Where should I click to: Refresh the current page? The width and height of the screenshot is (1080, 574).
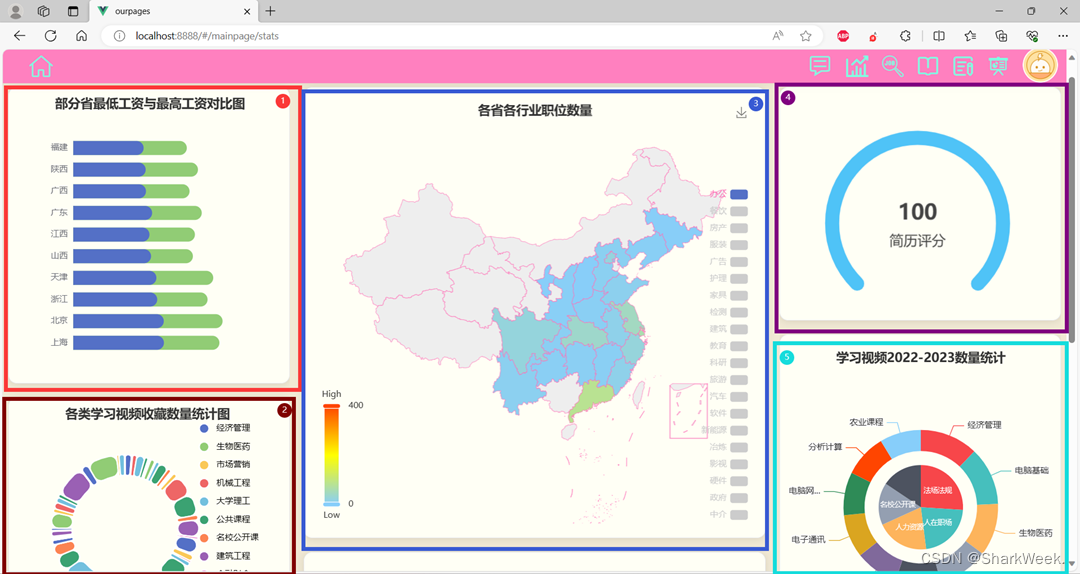50,36
